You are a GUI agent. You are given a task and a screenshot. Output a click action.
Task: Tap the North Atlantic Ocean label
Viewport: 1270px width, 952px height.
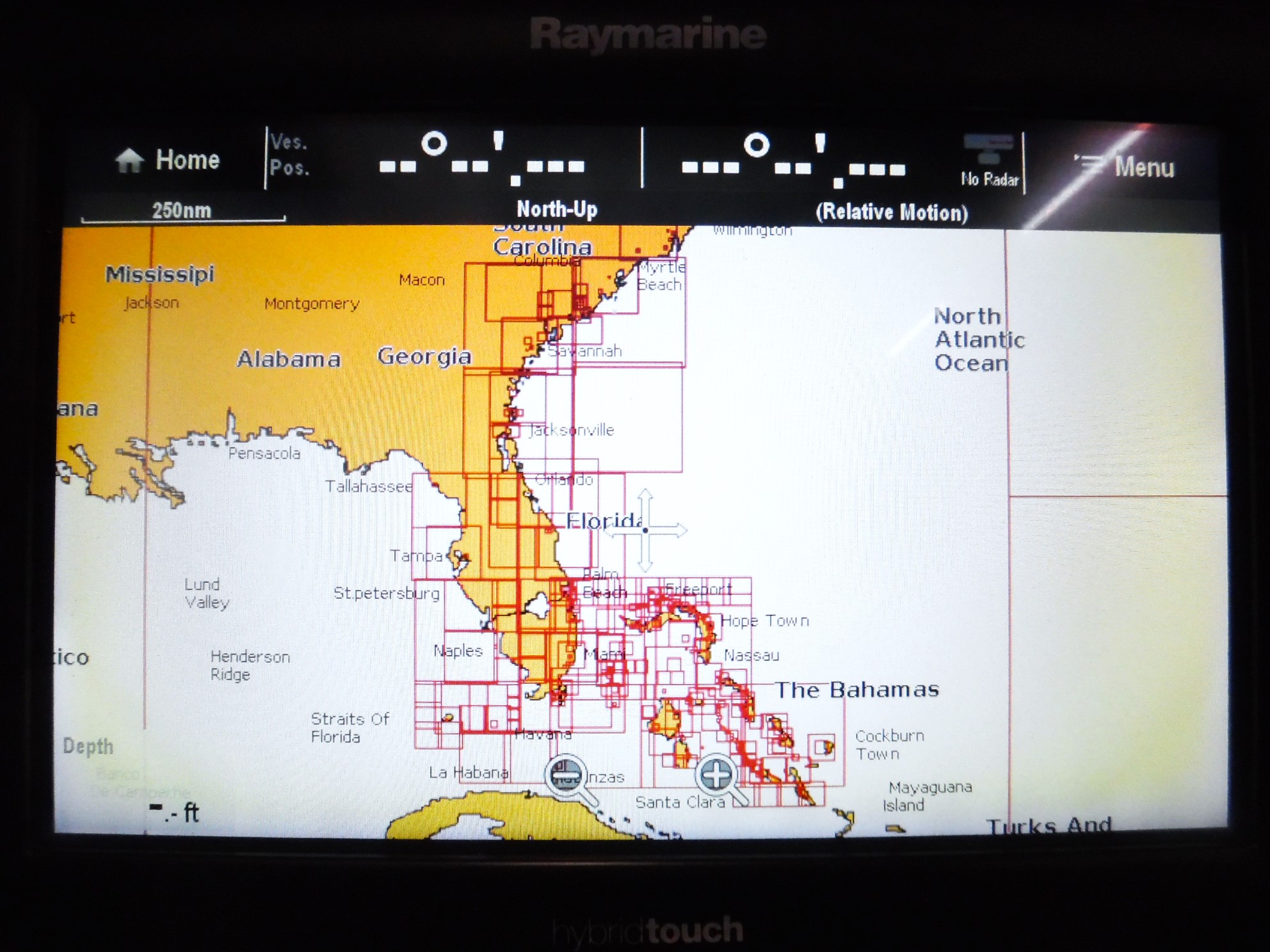(979, 340)
